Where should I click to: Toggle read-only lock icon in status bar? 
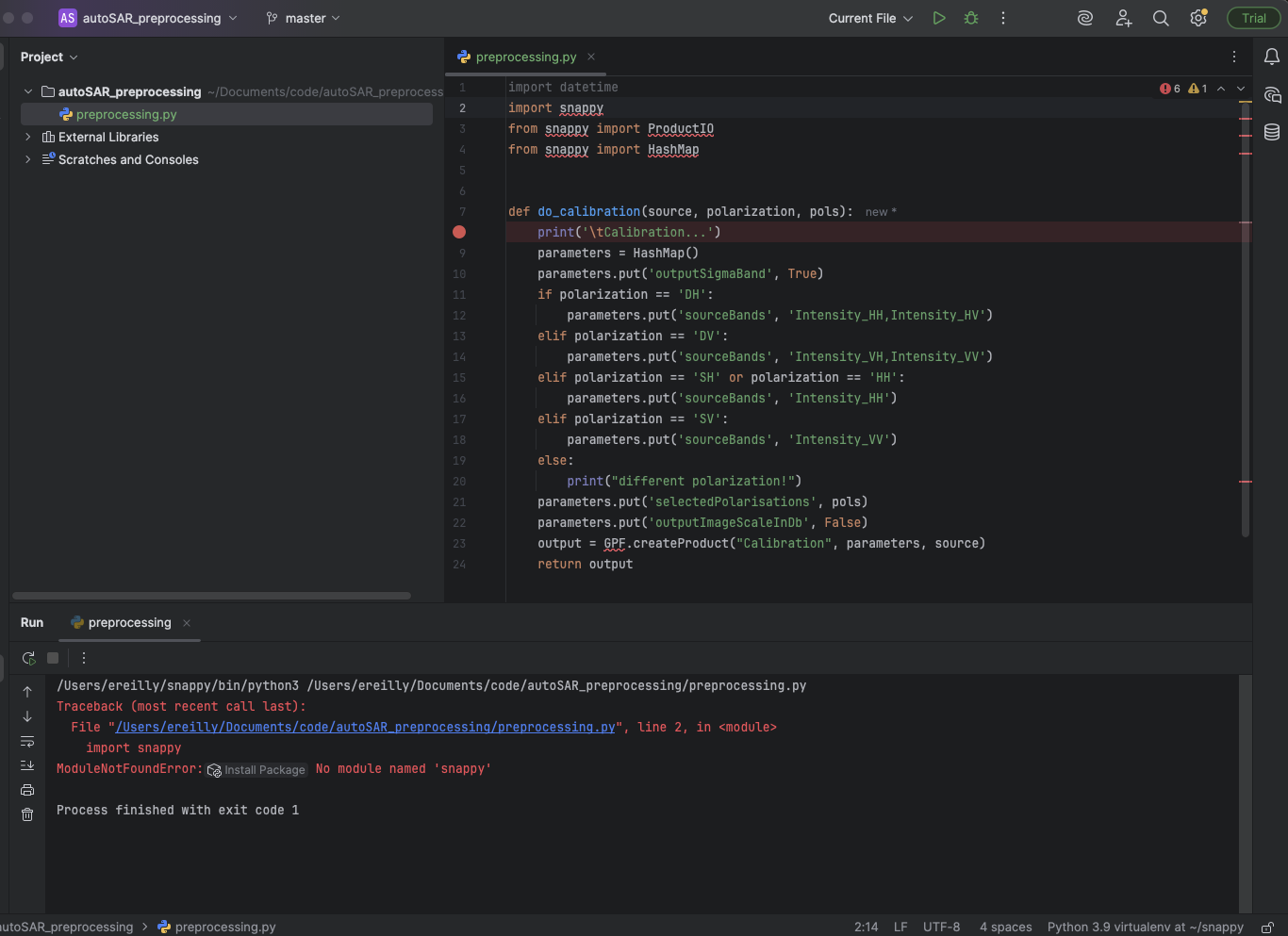click(1268, 928)
